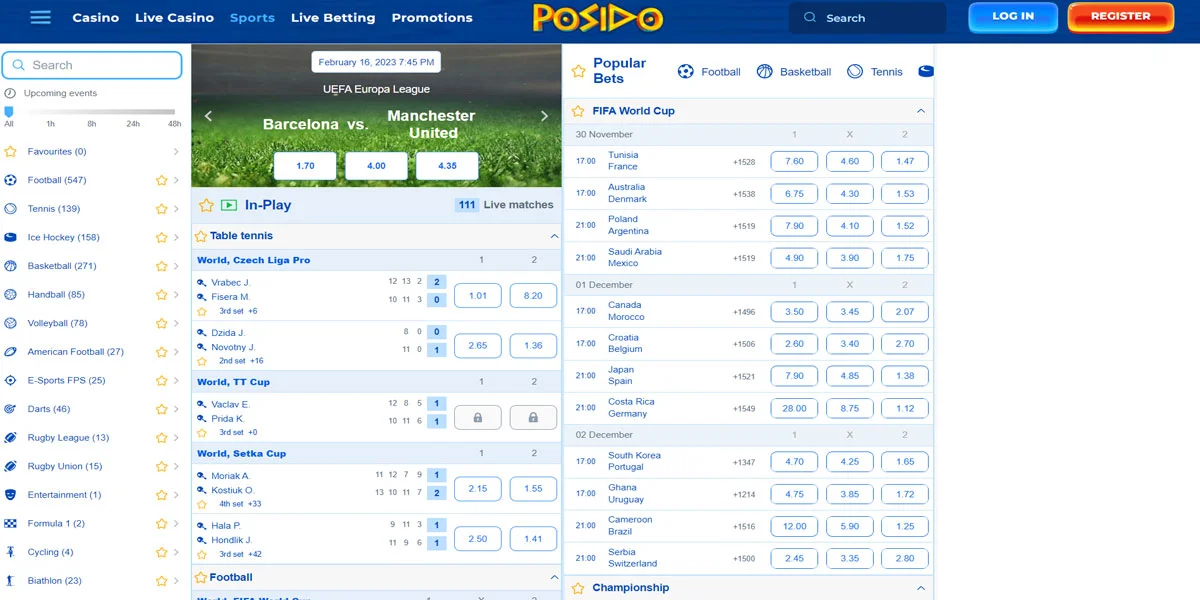Expand the Handball (85) sidebar arrow
The height and width of the screenshot is (600, 1200).
(176, 295)
